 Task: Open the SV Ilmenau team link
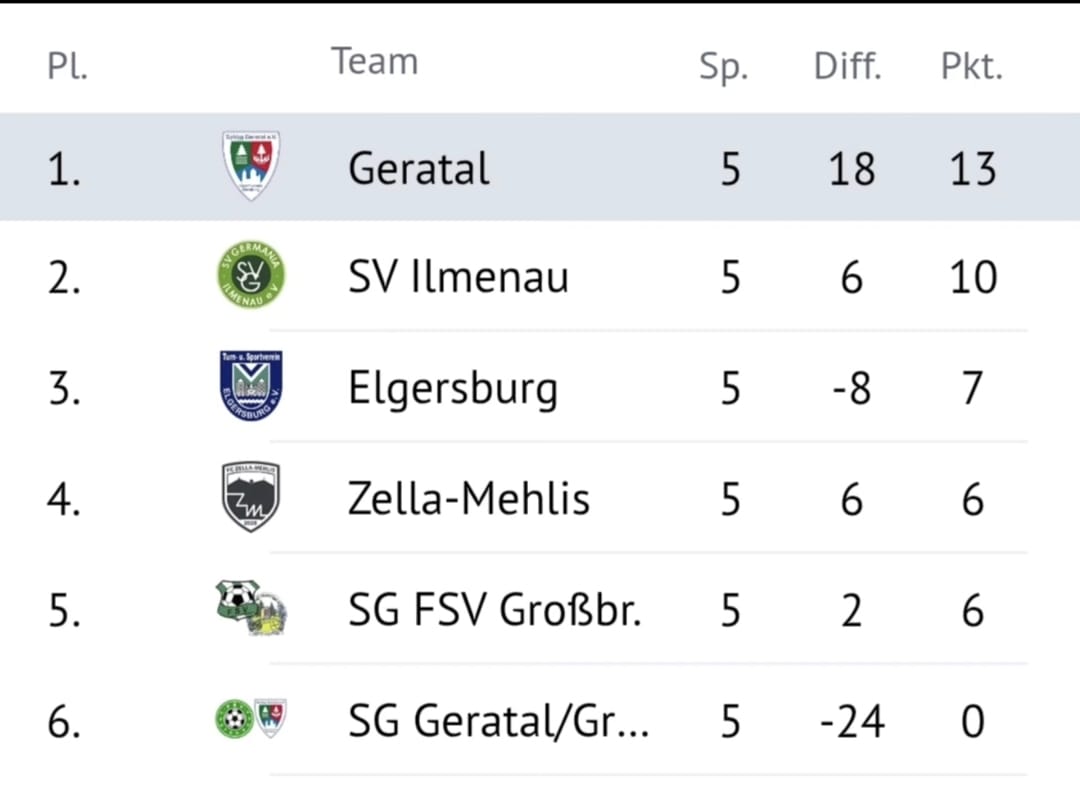pos(458,277)
